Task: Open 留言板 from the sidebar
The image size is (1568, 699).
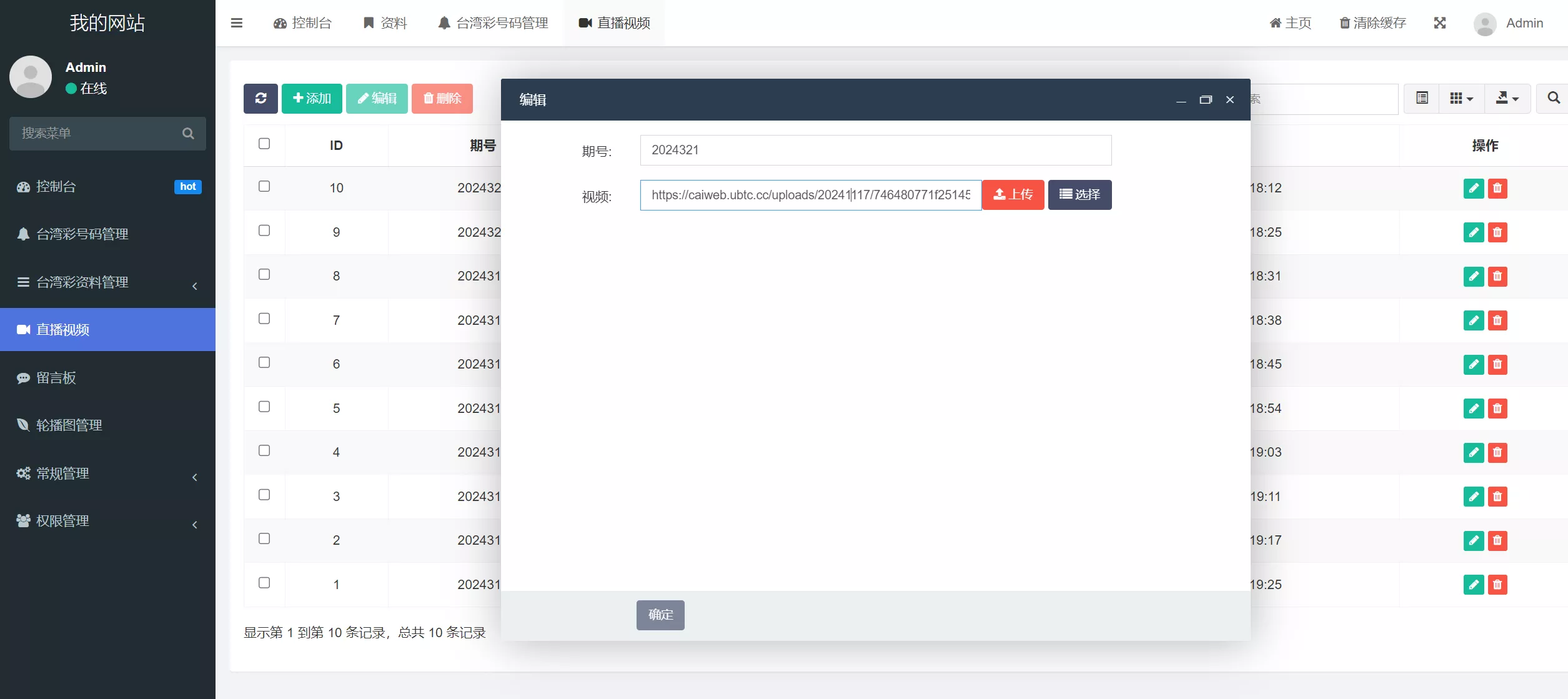Action: click(55, 377)
